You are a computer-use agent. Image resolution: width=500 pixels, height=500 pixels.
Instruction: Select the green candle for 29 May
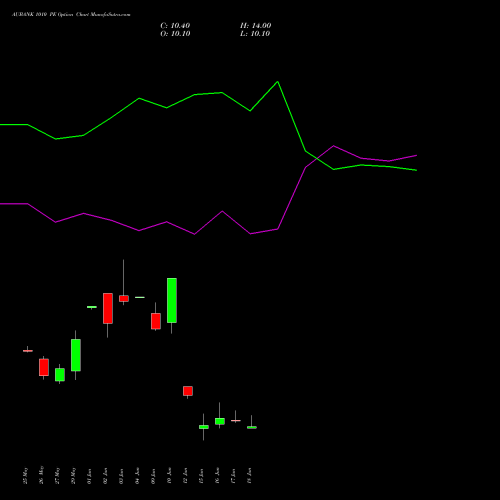(76, 355)
